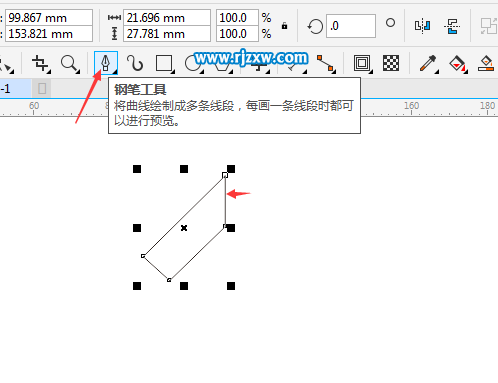Pick the nested-squares Contour effect tool
498x383 pixels.
pyautogui.click(x=362, y=63)
